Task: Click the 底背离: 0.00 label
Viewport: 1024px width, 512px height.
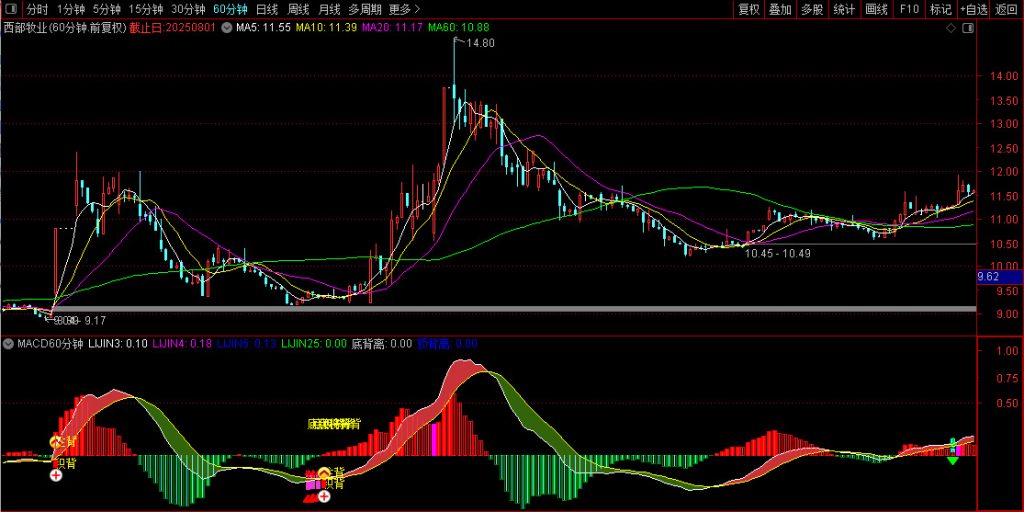Action: click(x=382, y=344)
